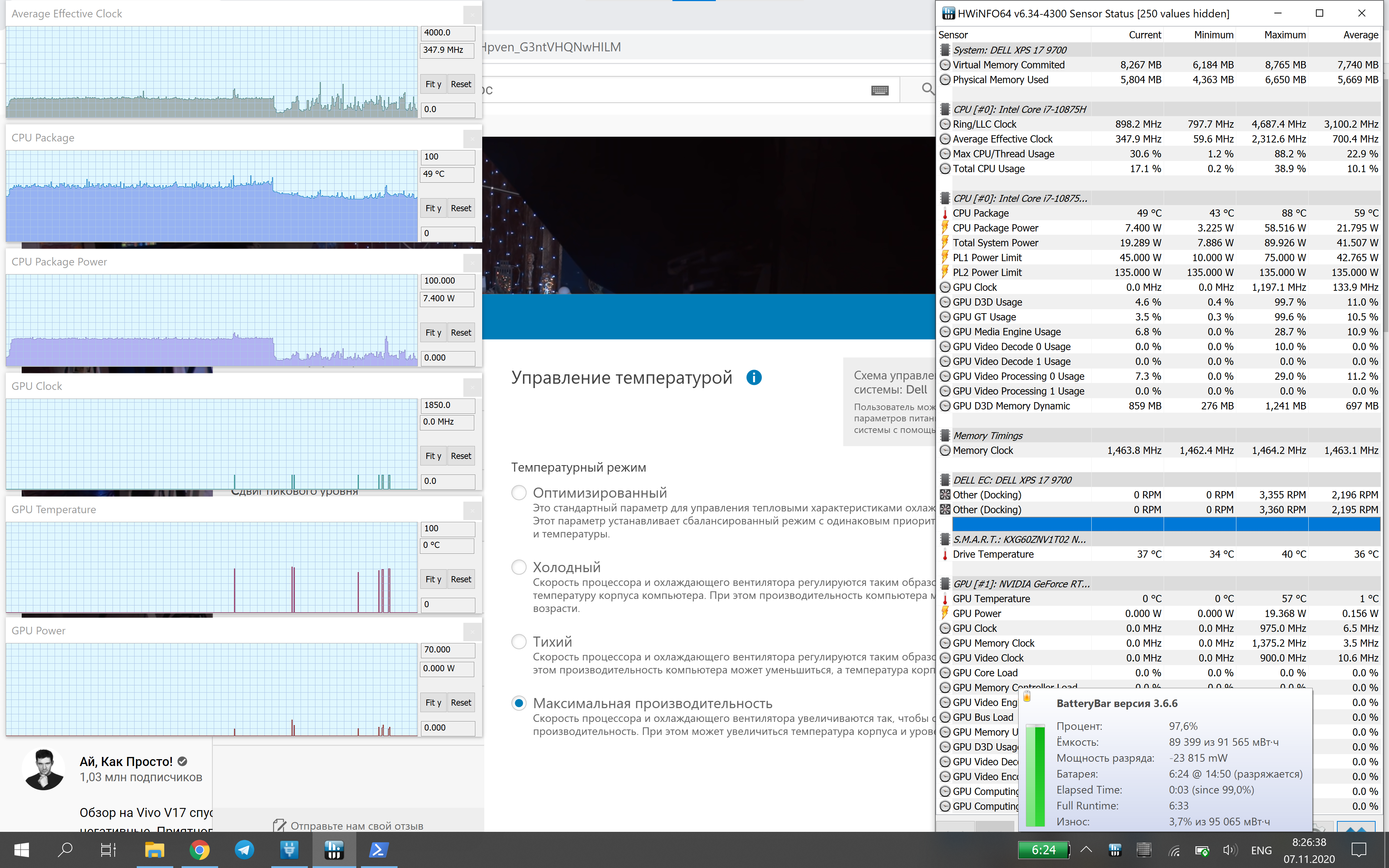Screen dimensions: 1389x868
Task: Select the Холодный thermal mode
Action: coord(519,567)
